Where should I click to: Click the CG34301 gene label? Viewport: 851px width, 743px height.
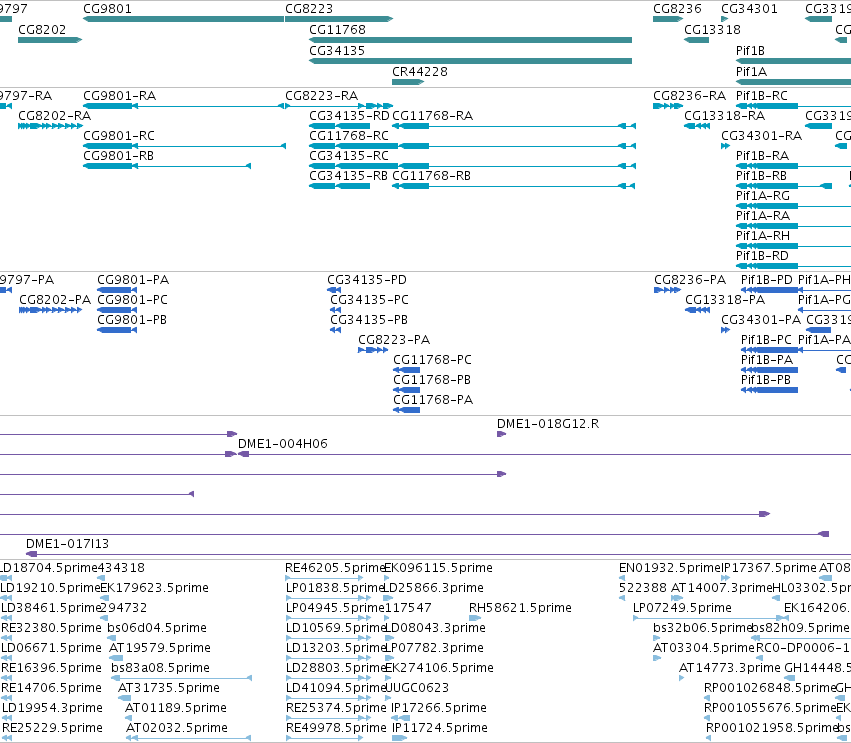749,9
